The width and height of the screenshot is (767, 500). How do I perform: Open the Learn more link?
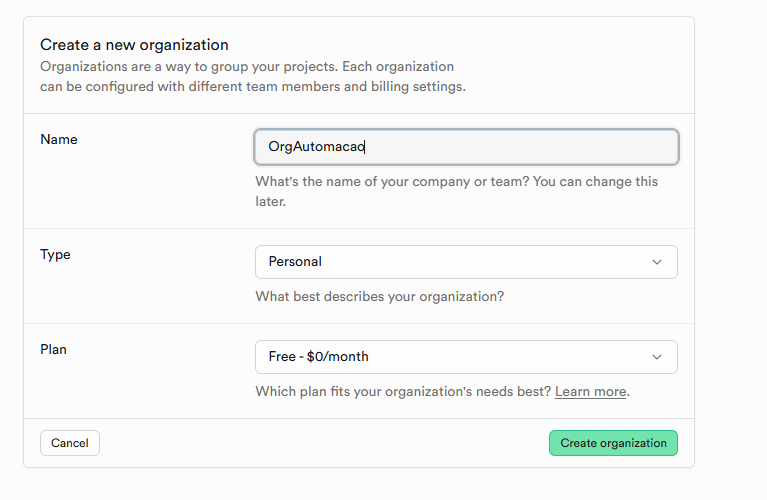pyautogui.click(x=590, y=391)
